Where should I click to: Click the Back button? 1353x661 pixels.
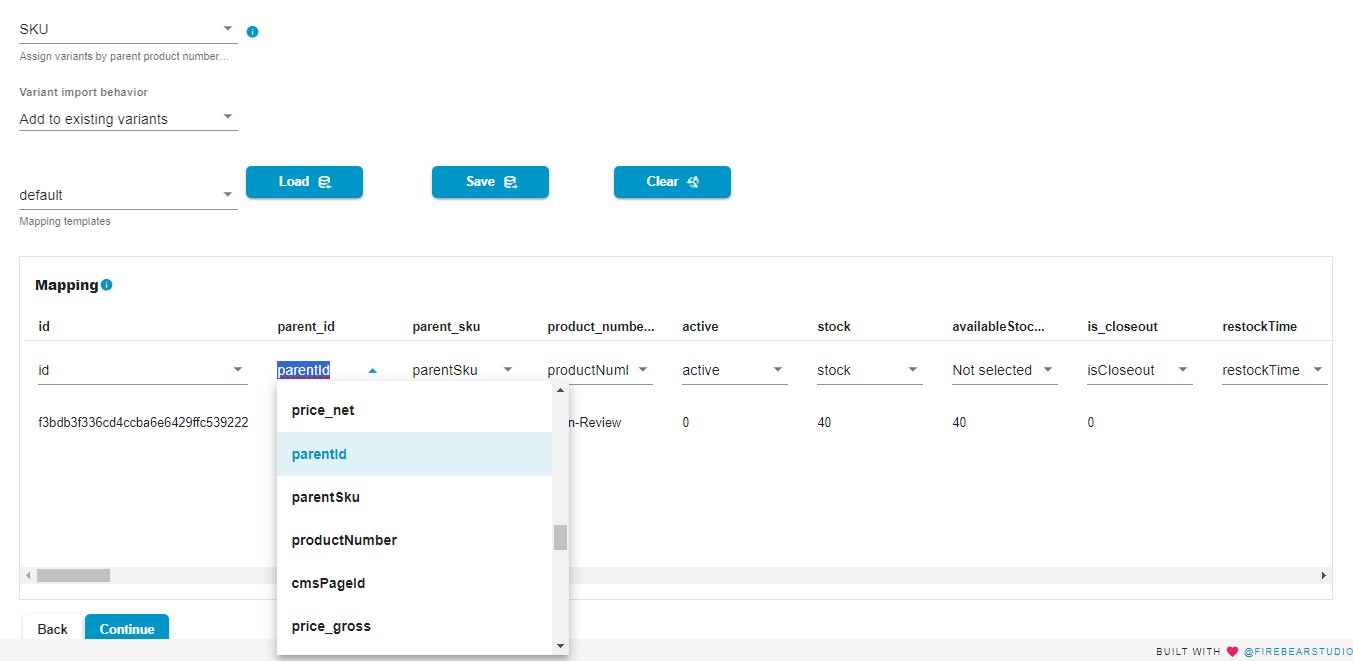(x=51, y=629)
